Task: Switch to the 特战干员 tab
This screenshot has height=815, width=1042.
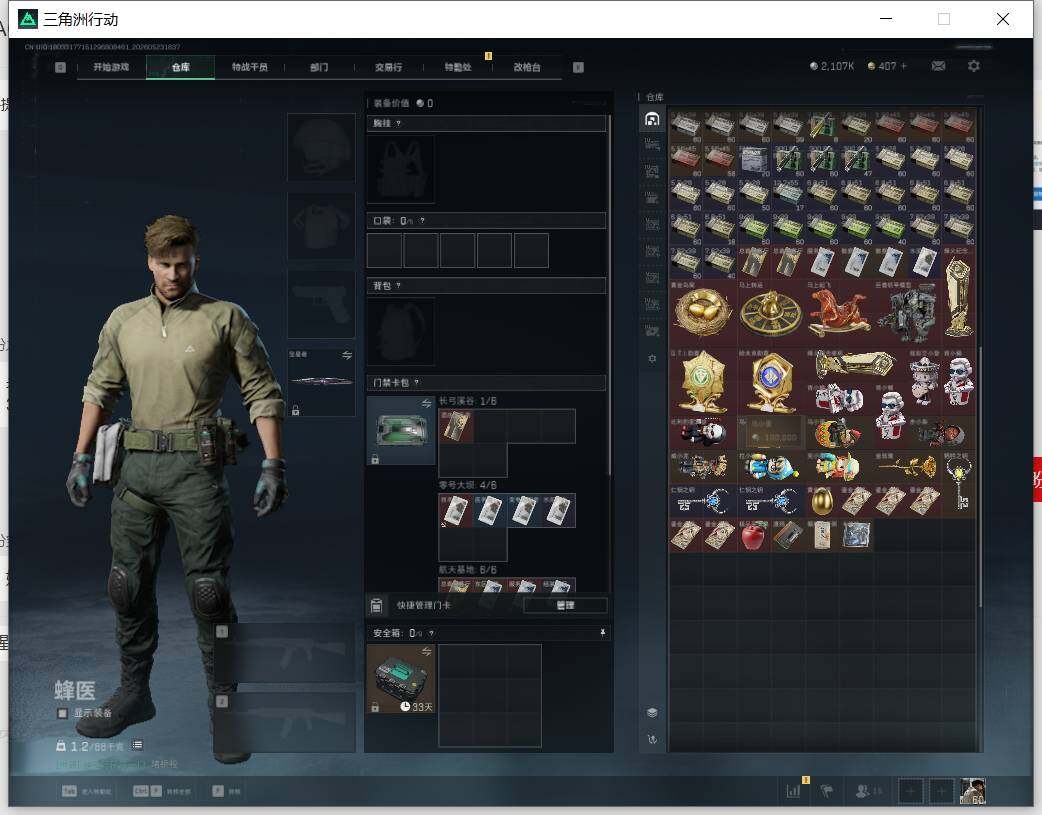Action: click(x=250, y=67)
